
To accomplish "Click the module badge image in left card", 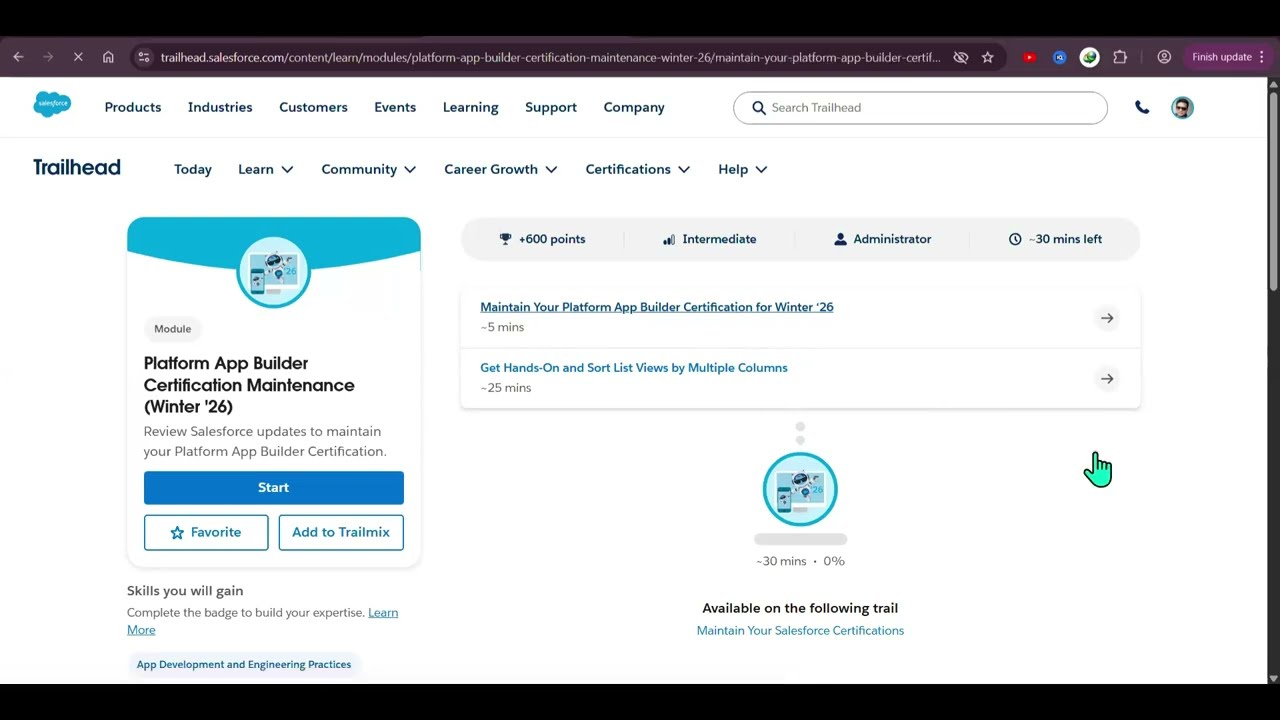I will point(274,271).
